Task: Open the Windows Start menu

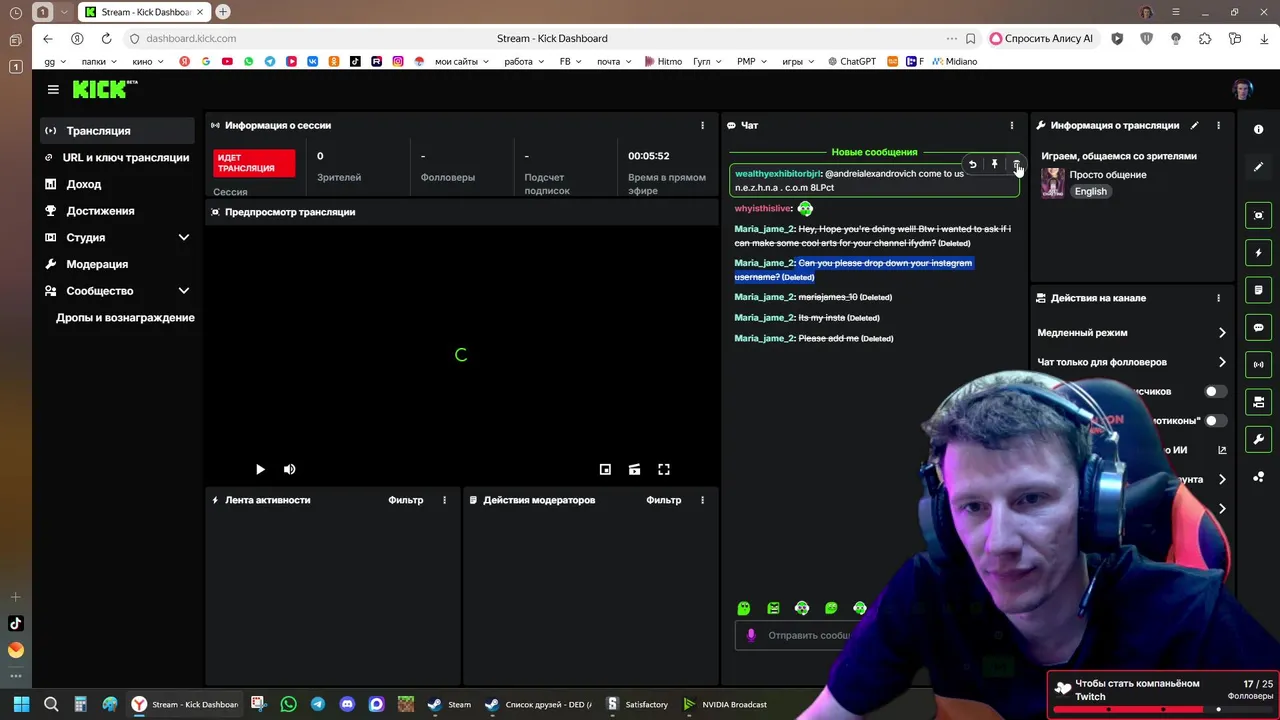Action: 21,704
